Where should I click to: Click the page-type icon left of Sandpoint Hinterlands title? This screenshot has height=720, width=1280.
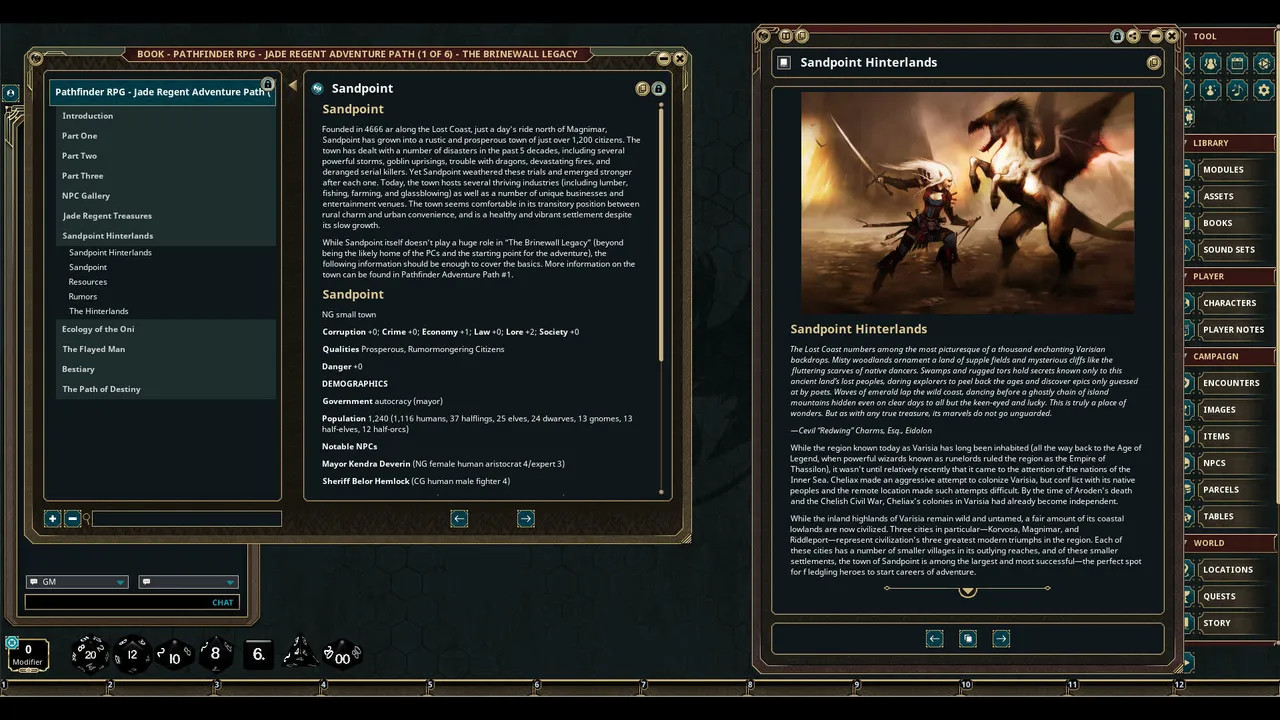pyautogui.click(x=785, y=62)
